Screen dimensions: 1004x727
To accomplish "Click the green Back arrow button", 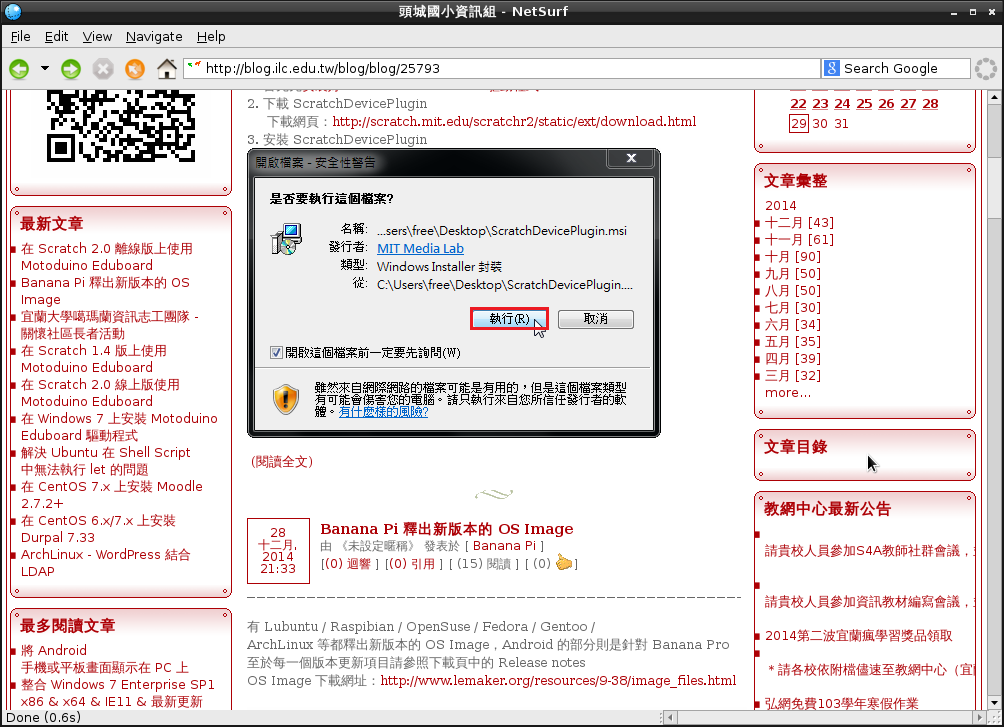I will coord(19,69).
